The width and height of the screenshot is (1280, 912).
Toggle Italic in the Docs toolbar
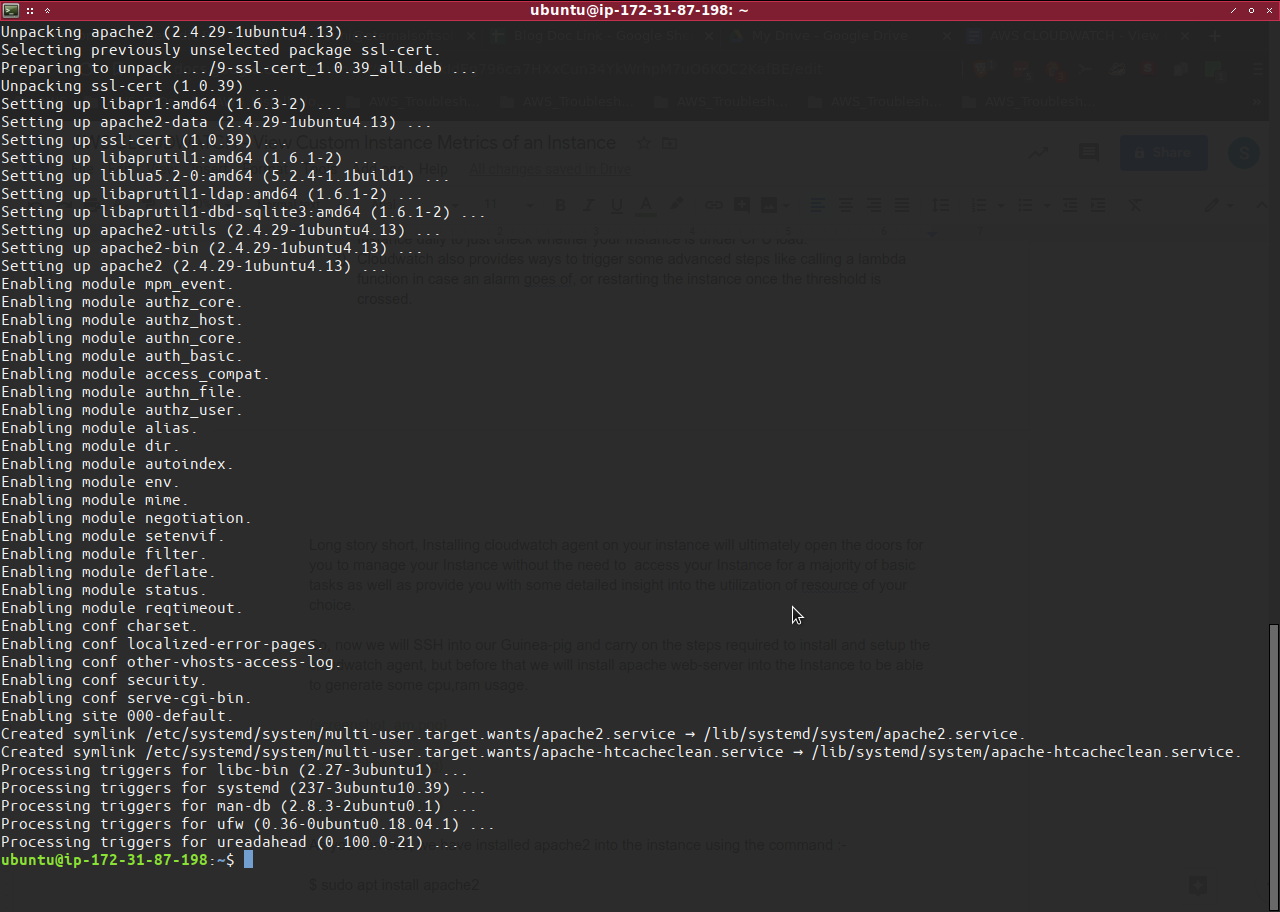pyautogui.click(x=588, y=205)
